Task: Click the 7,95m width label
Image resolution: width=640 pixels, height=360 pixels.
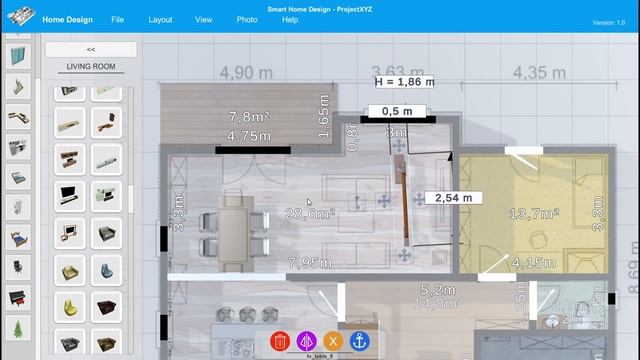Action: 310,263
